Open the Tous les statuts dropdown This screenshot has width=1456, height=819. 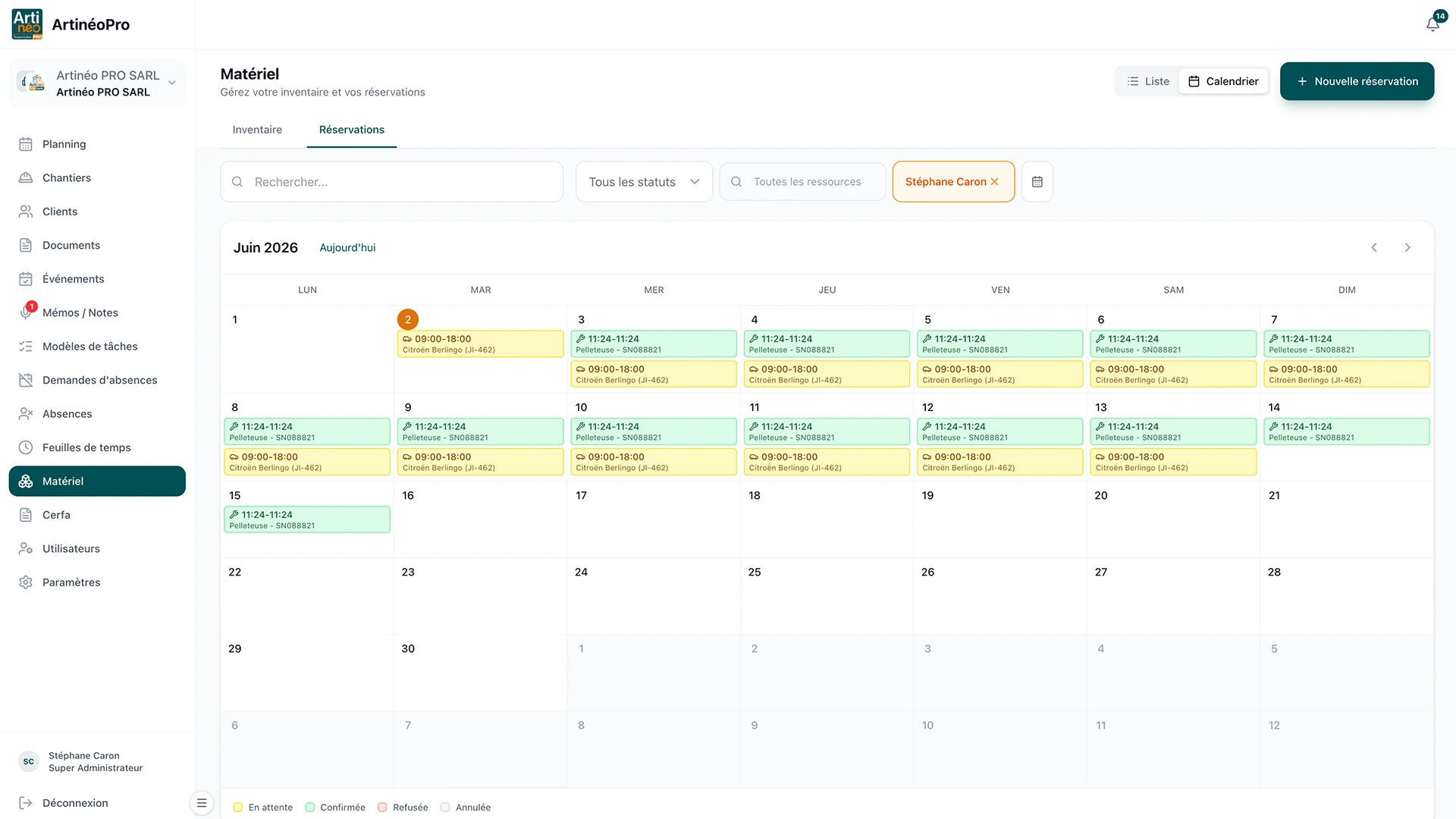pos(645,182)
